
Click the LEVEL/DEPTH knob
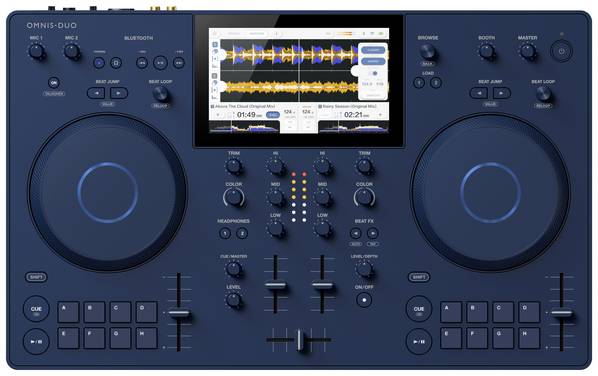pos(364,269)
